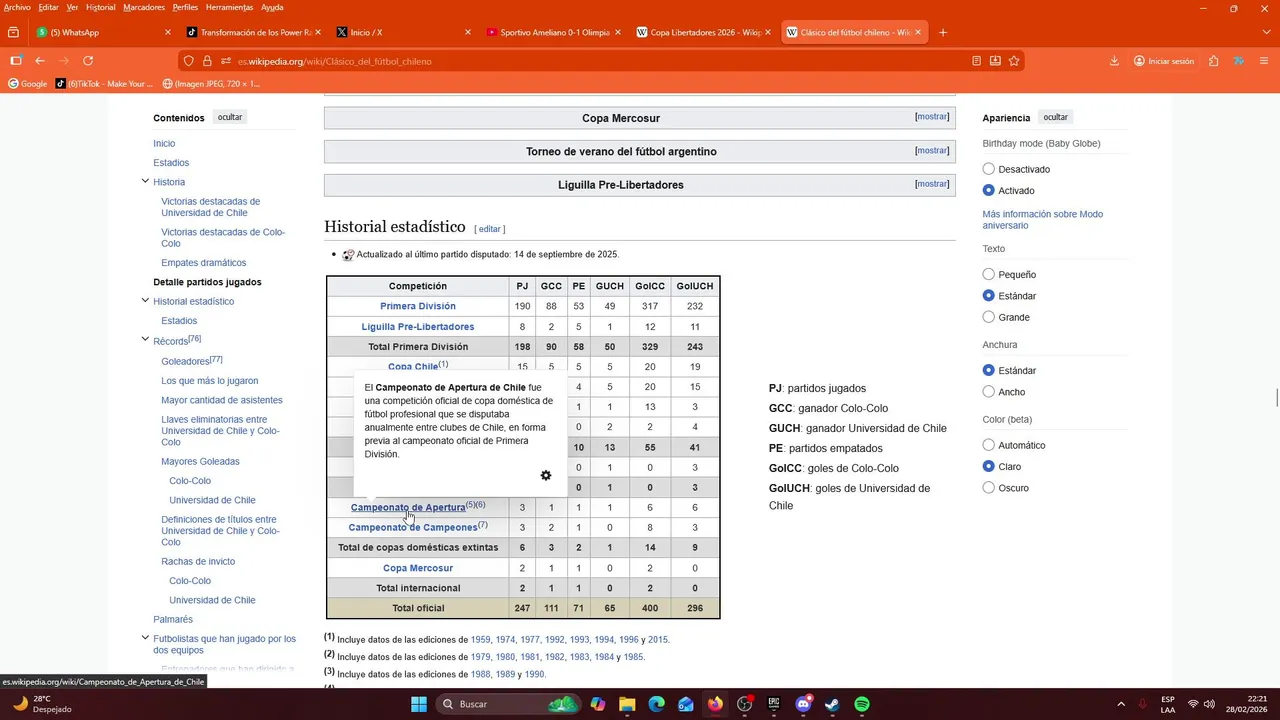Select Activado birthday mode option
This screenshot has width=1280, height=720.
click(x=989, y=190)
